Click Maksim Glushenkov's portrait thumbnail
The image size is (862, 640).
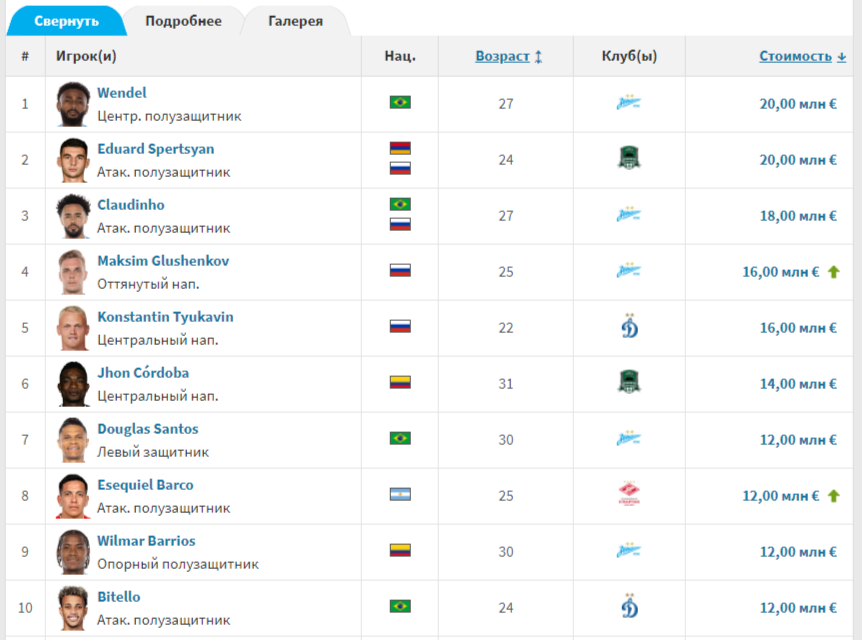[x=73, y=272]
